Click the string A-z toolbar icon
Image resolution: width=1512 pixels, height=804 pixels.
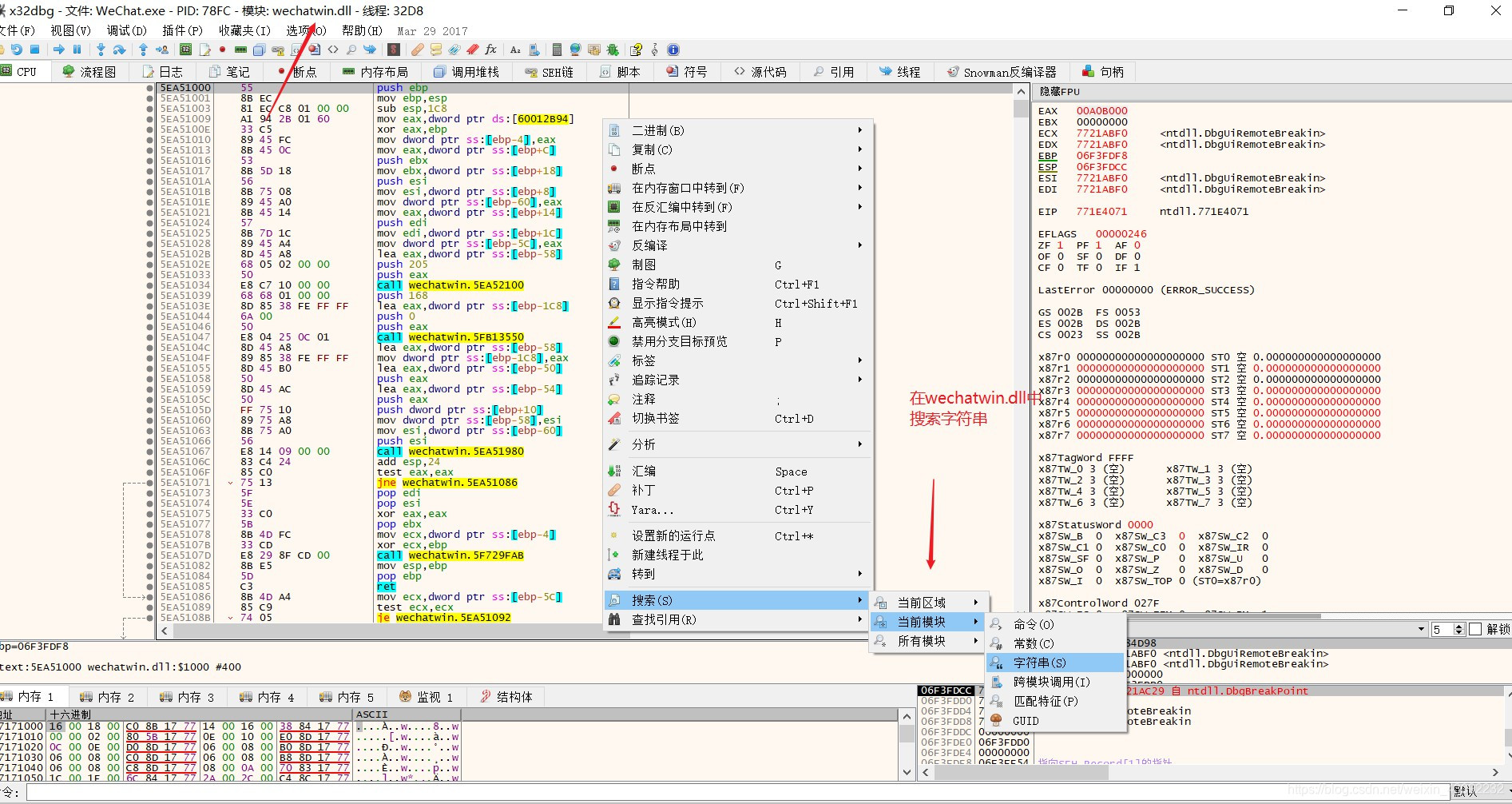[515, 50]
